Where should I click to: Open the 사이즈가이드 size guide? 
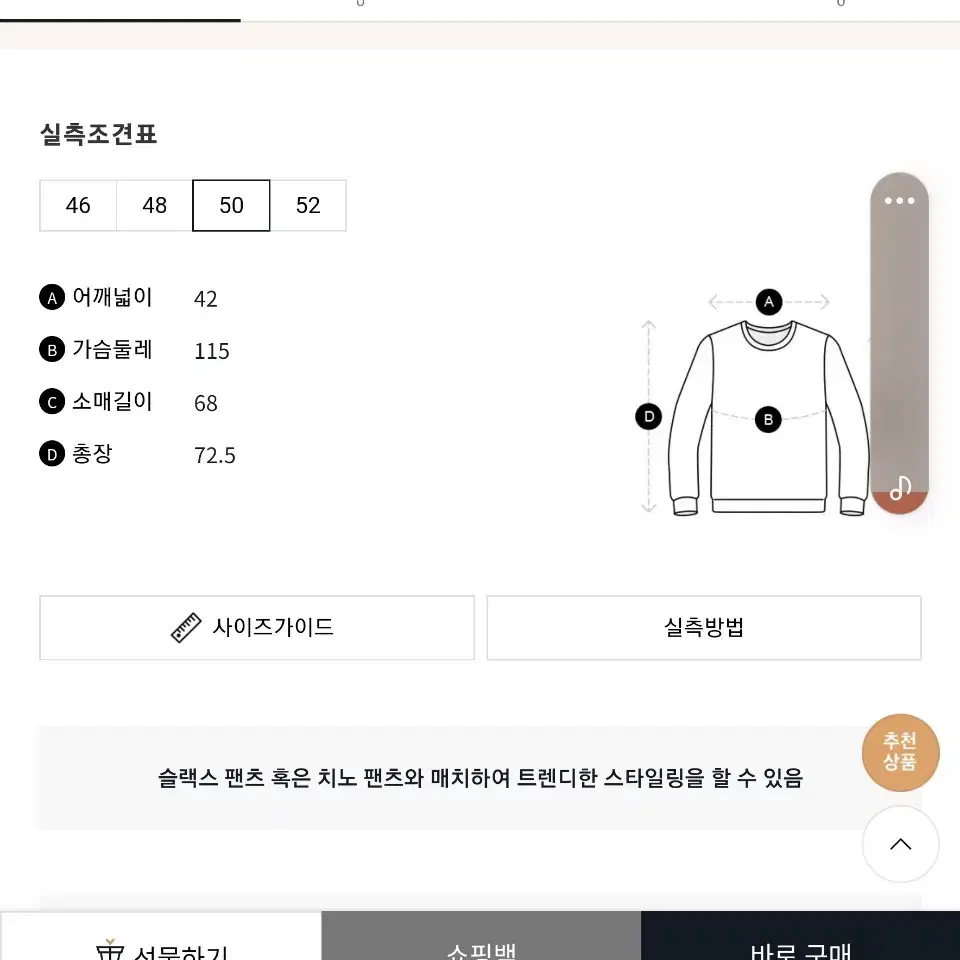[257, 628]
